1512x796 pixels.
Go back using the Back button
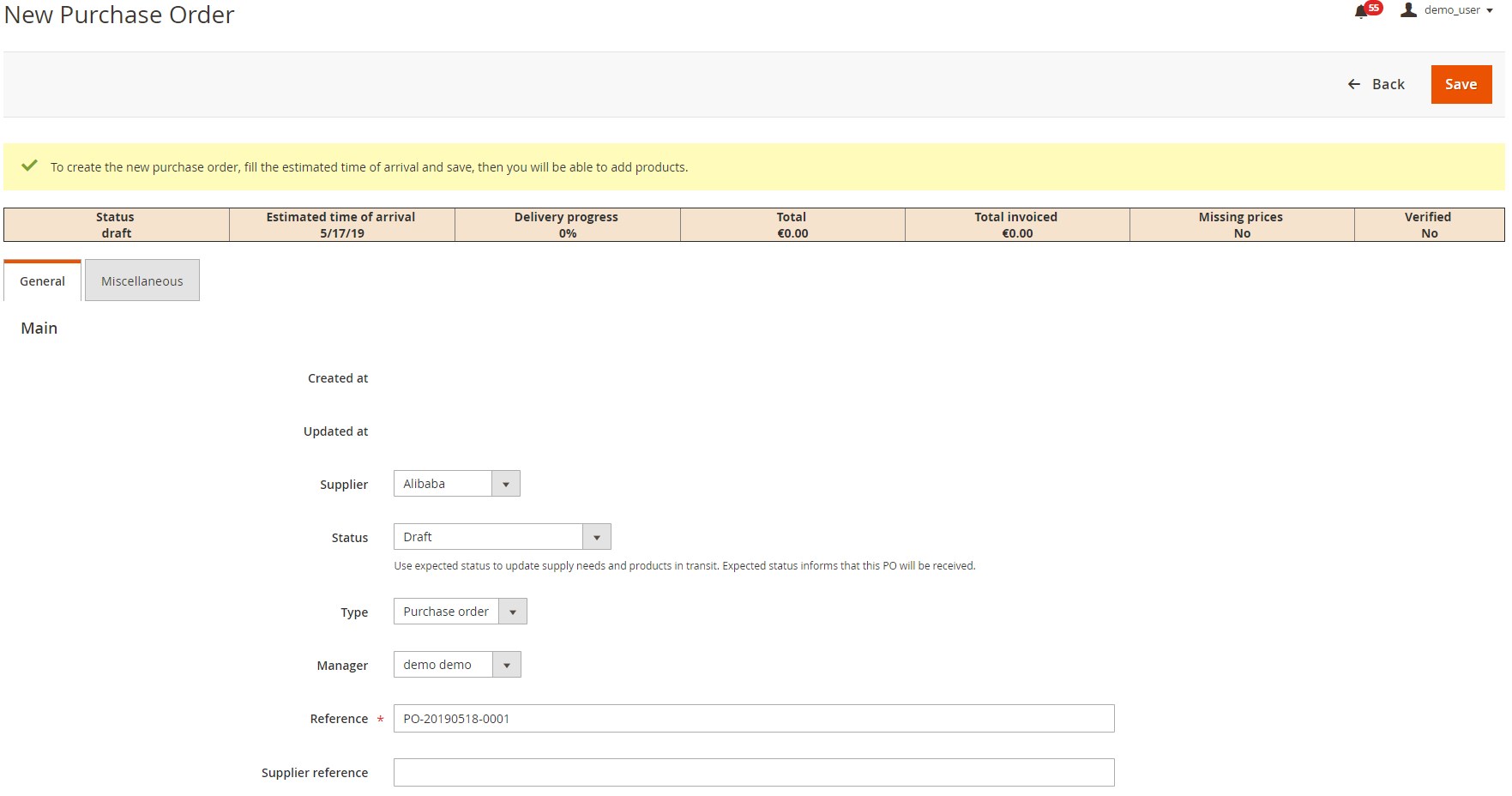(1376, 84)
